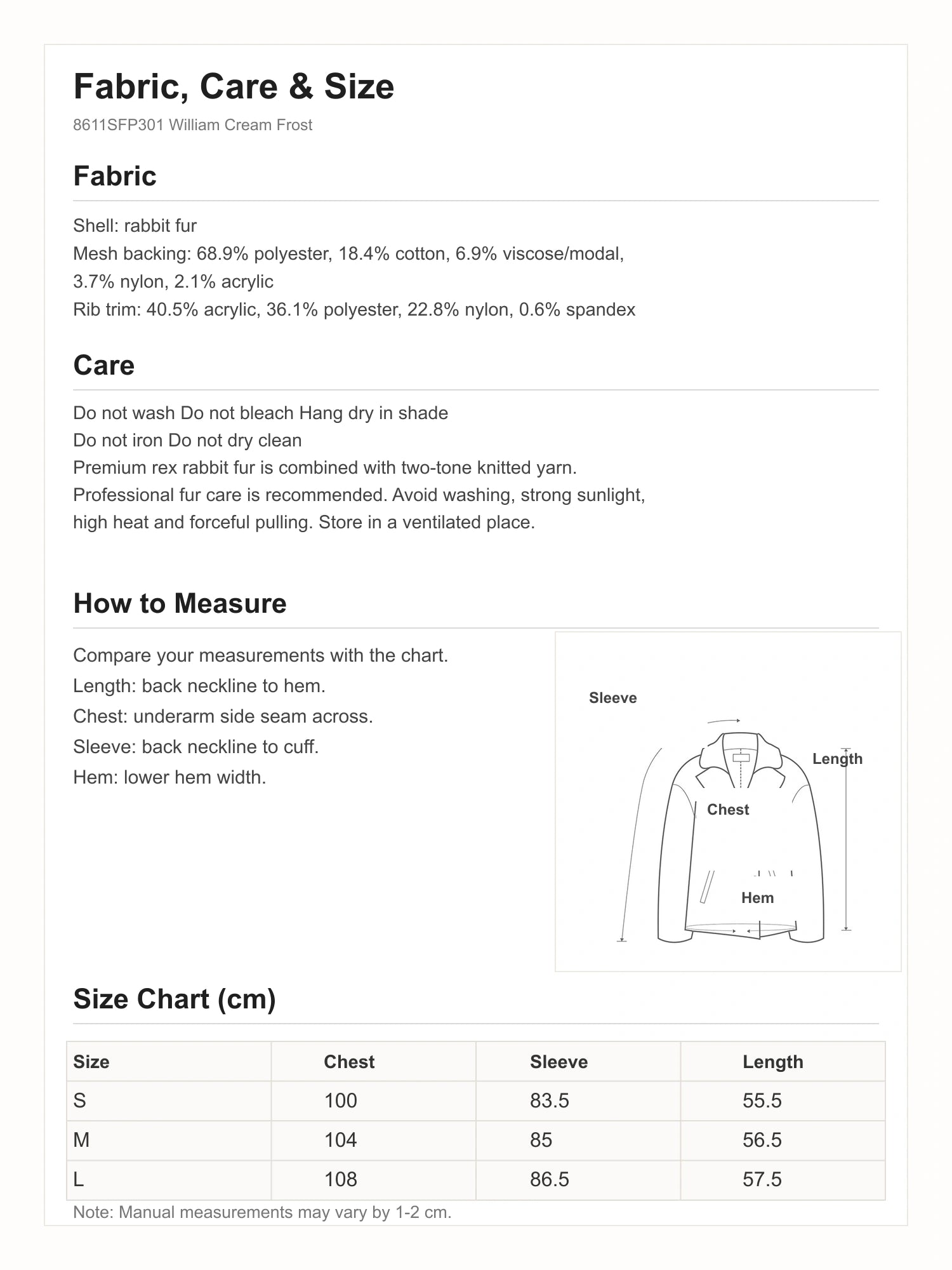Click the Fabric section heading
952x1270 pixels.
(x=115, y=176)
